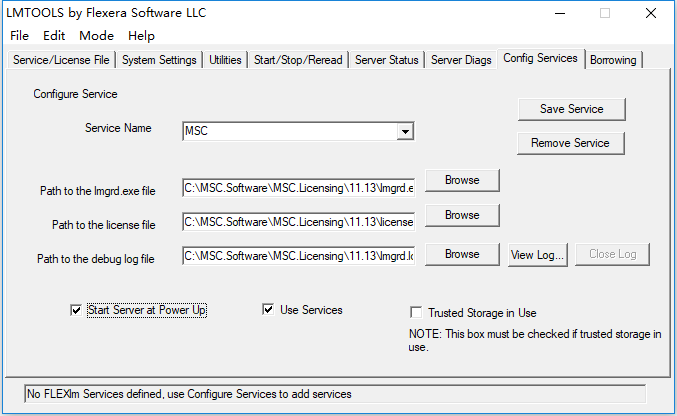677x416 pixels.
Task: Click the View Log button
Action: point(538,255)
